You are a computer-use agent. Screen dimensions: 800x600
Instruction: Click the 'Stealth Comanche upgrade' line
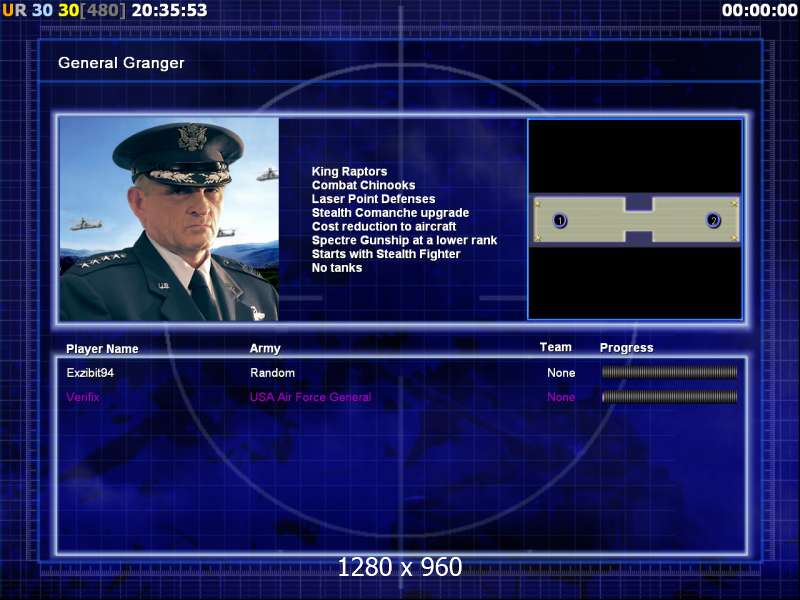click(390, 213)
